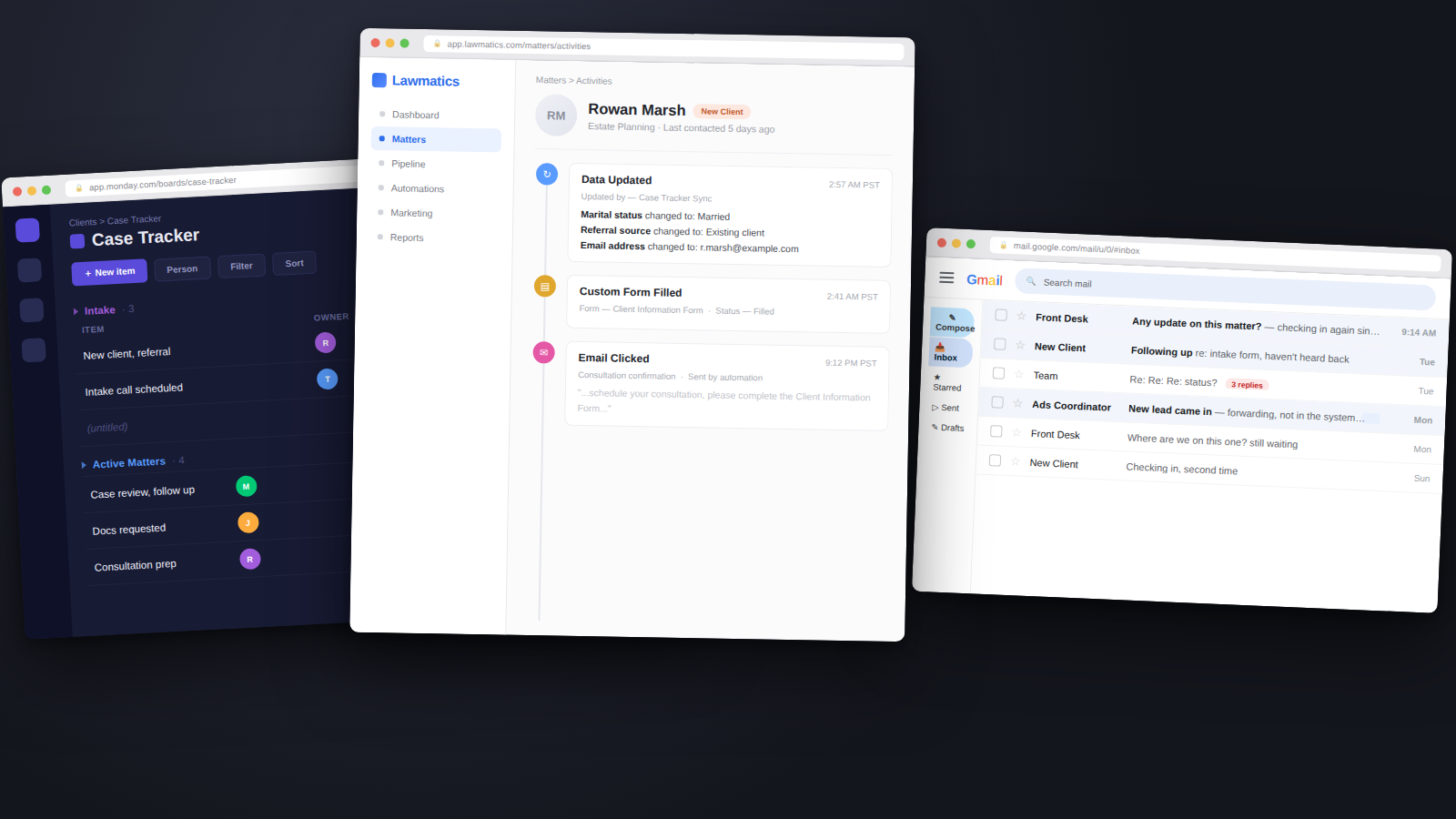Screen dimensions: 1456x819
Task: Select the Ads Coordinator email checkbox
Action: click(x=997, y=402)
